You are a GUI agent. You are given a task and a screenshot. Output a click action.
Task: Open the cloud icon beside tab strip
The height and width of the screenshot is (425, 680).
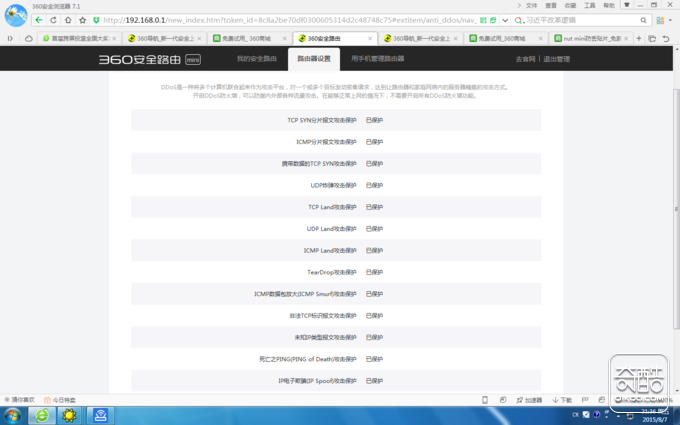tap(29, 39)
